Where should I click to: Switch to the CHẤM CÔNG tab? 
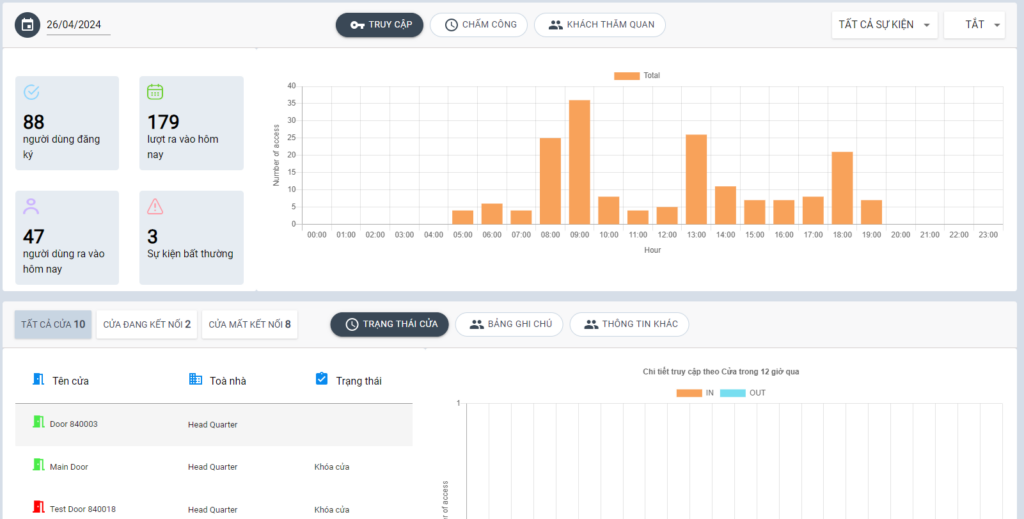click(479, 25)
